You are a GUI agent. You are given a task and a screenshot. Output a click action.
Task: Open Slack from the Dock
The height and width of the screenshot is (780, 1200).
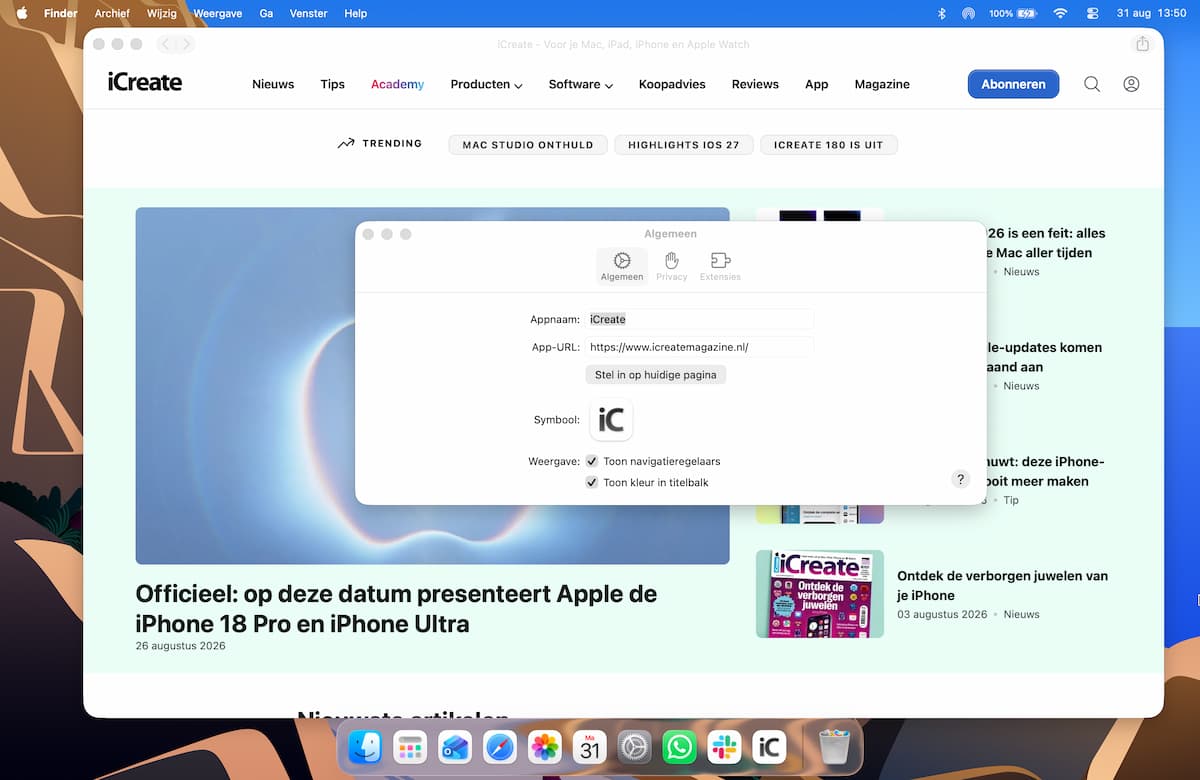724,746
